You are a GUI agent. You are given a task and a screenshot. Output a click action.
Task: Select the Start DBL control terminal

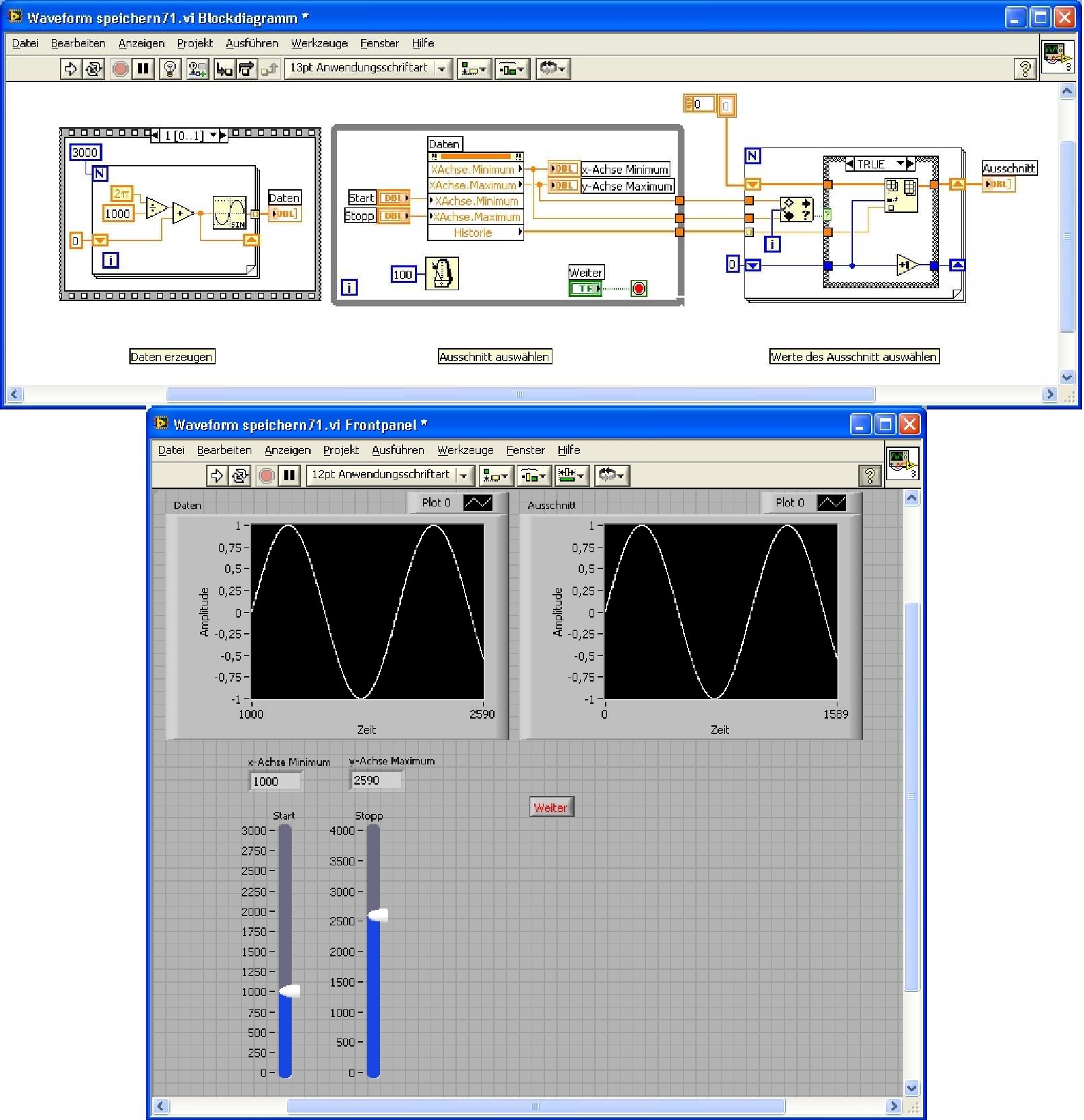tap(393, 198)
